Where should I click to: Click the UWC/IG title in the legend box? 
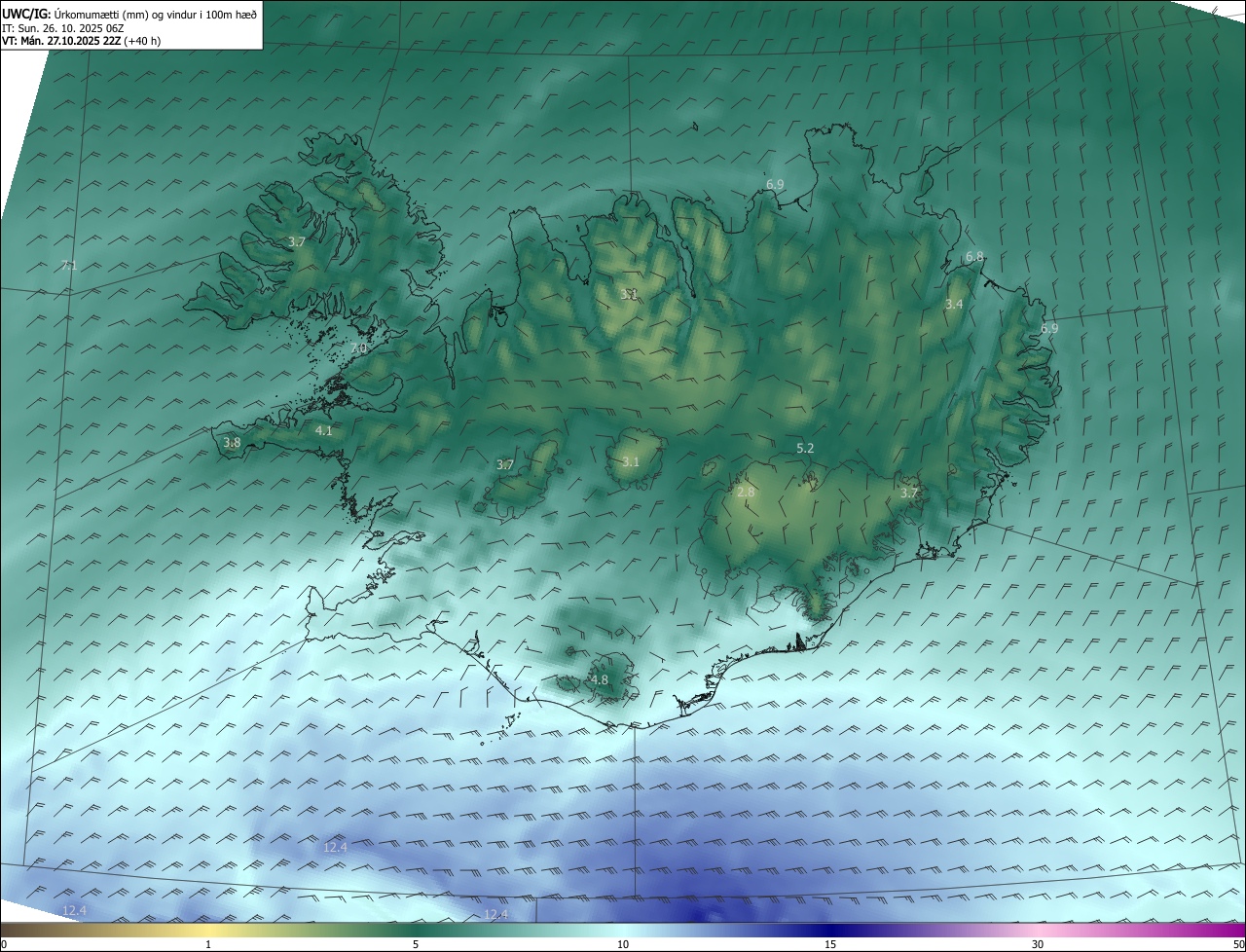26,14
